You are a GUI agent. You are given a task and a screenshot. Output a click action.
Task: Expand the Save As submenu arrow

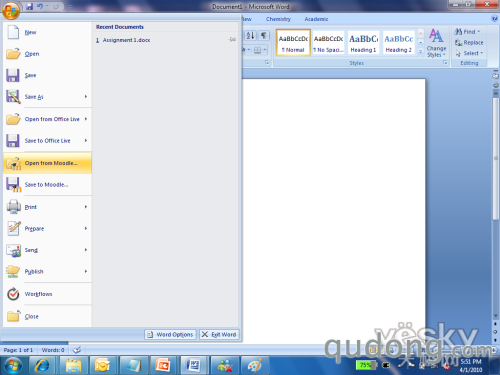pos(86,97)
